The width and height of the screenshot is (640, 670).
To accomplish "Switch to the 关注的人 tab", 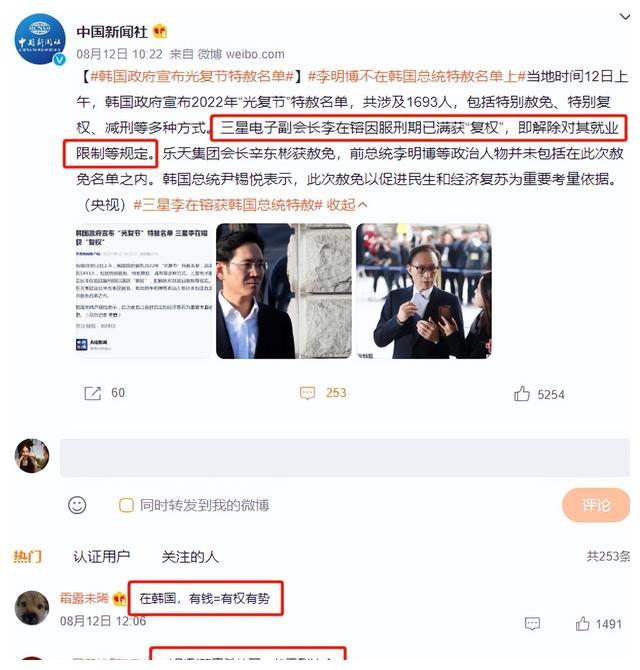I will [190, 556].
